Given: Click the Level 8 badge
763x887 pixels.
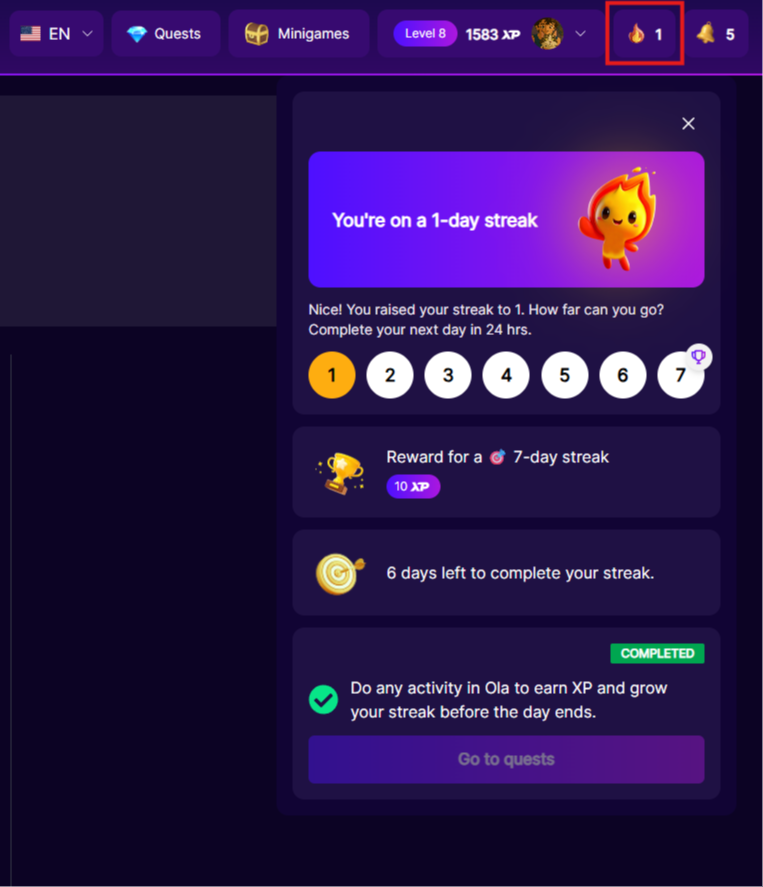Looking at the screenshot, I should point(425,34).
